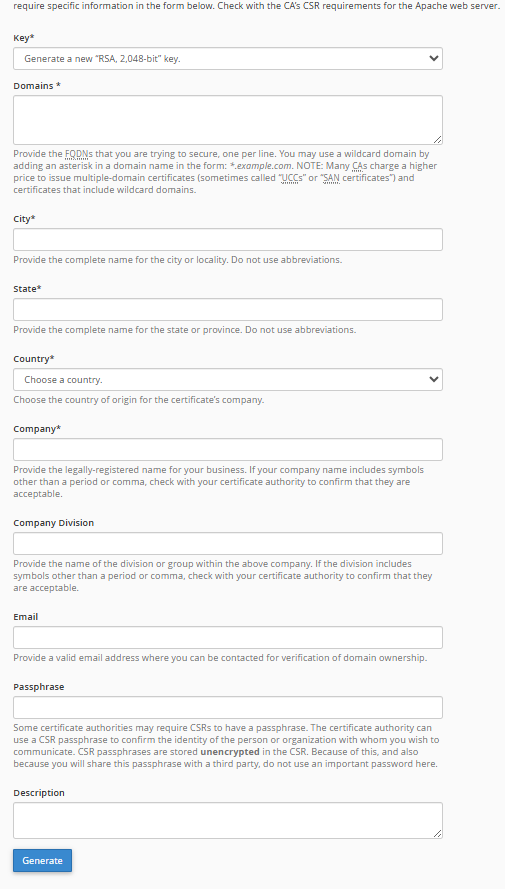The width and height of the screenshot is (505, 889).
Task: Focus the City input field
Action: pos(228,239)
